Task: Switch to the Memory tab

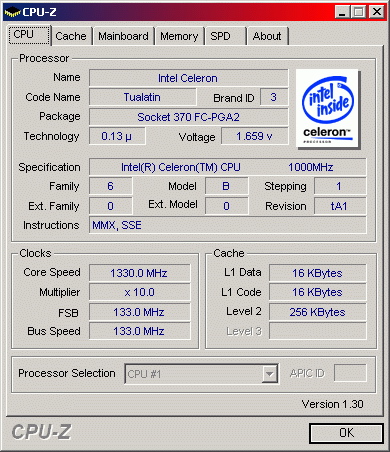Action: click(x=179, y=36)
